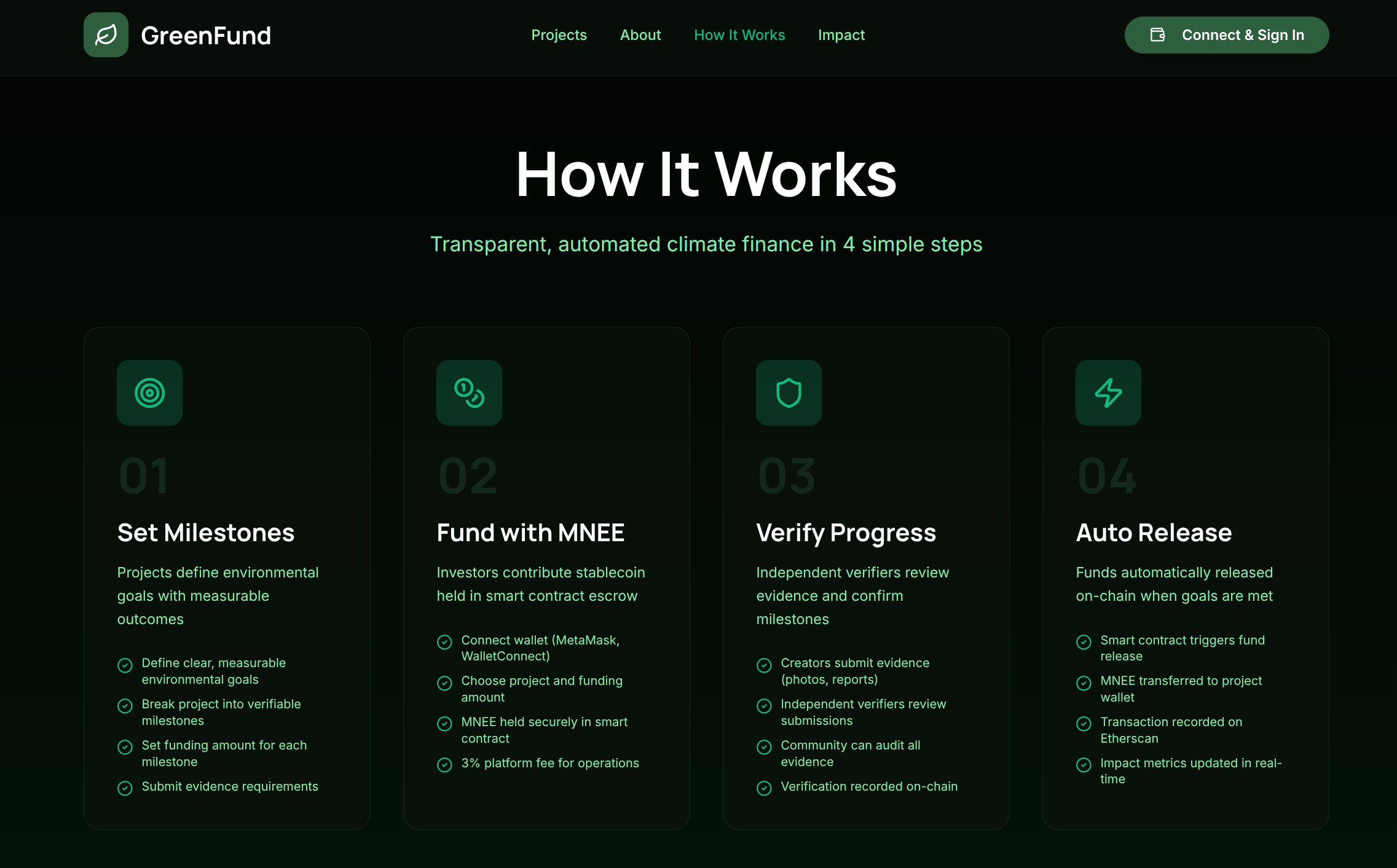Click the shield icon above Verify Progress

click(789, 393)
